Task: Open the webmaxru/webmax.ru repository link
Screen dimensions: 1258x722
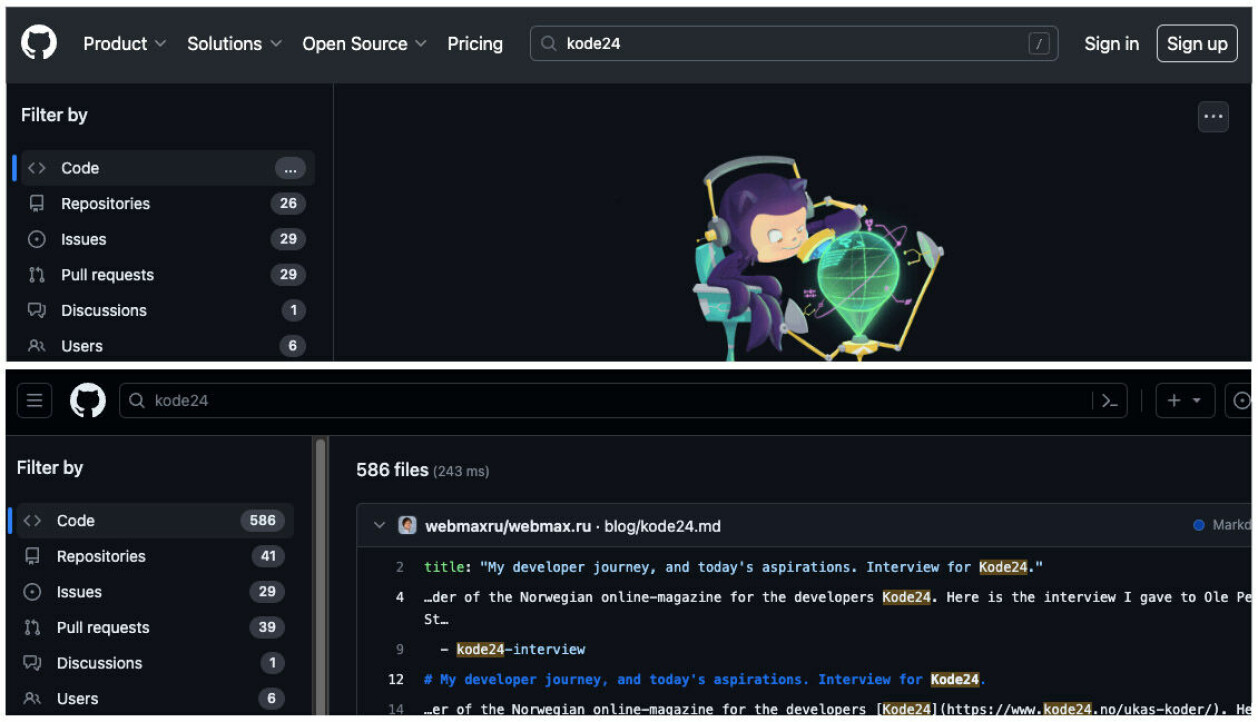Action: 508,526
